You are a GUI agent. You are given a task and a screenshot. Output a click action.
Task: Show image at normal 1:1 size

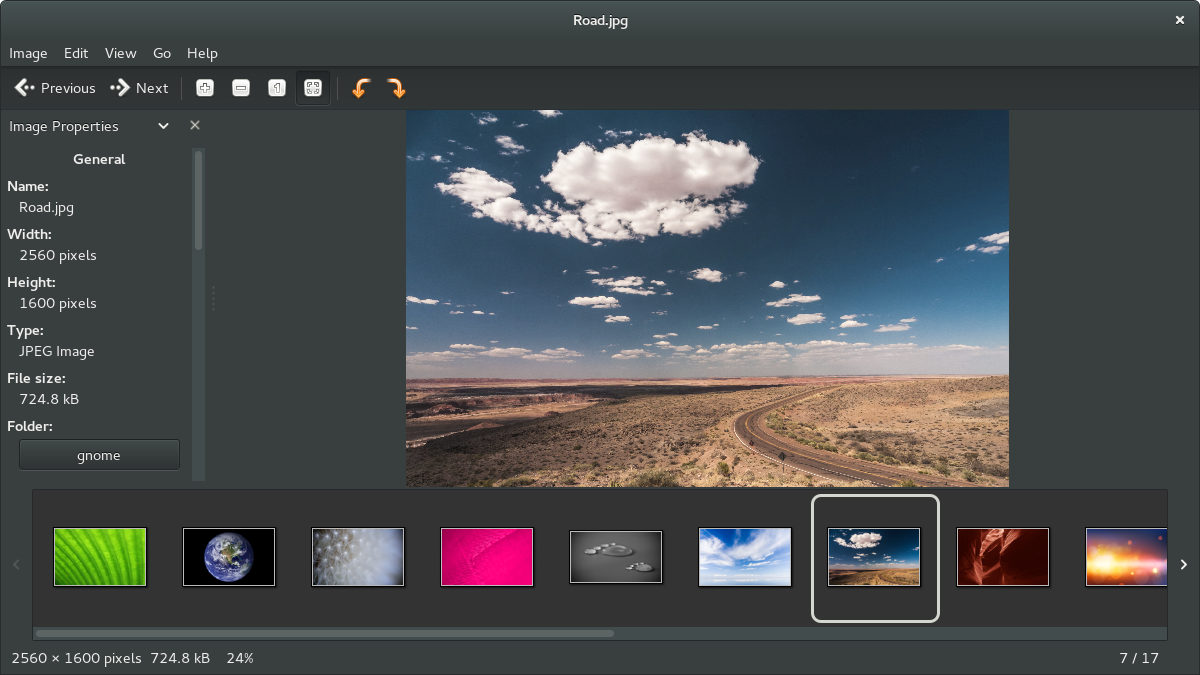(276, 88)
